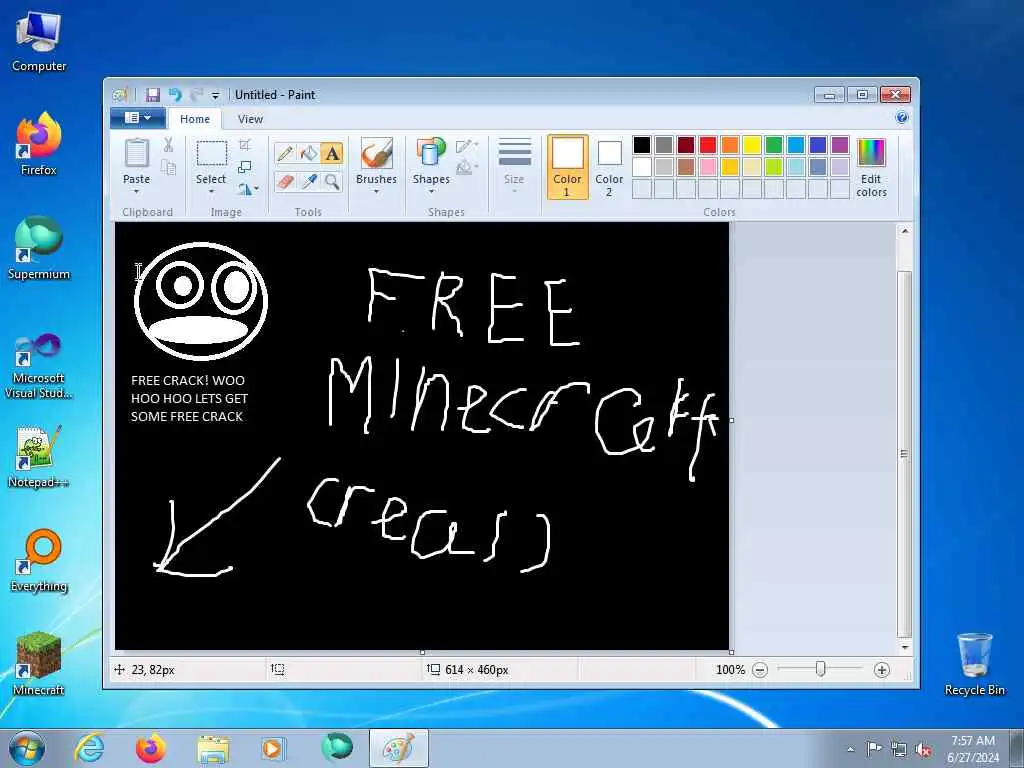
Task: Click the zoom slider handle
Action: [820, 669]
